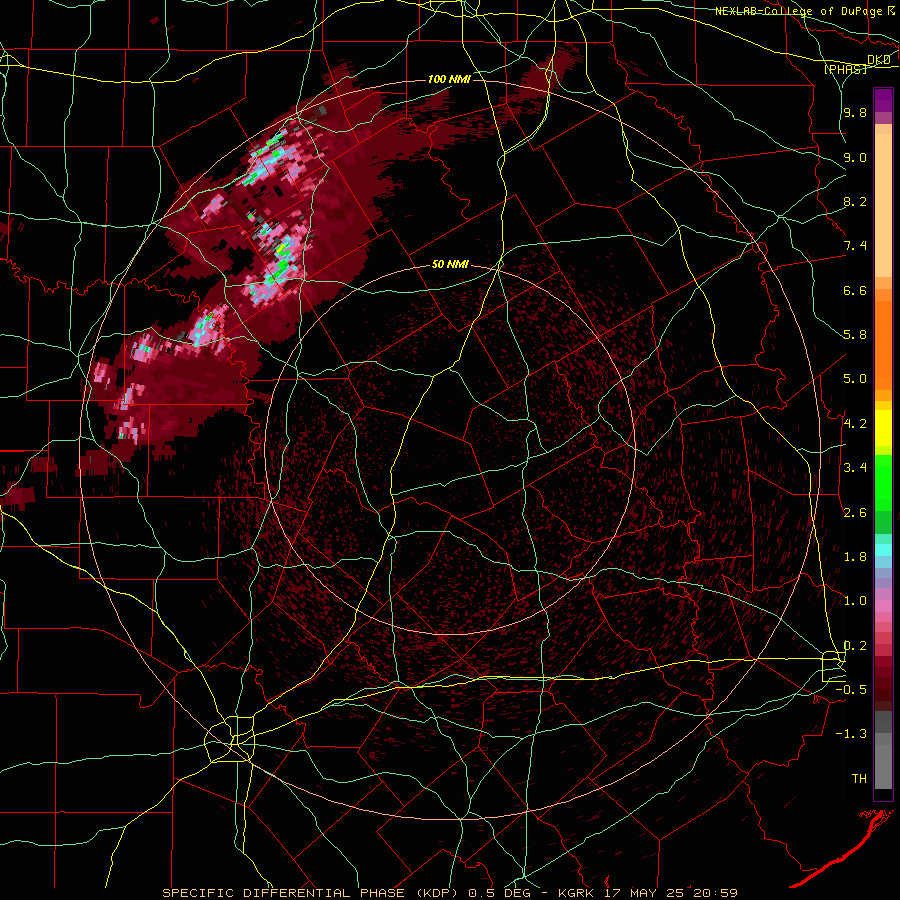Click the 5.0 scale value

point(855,379)
